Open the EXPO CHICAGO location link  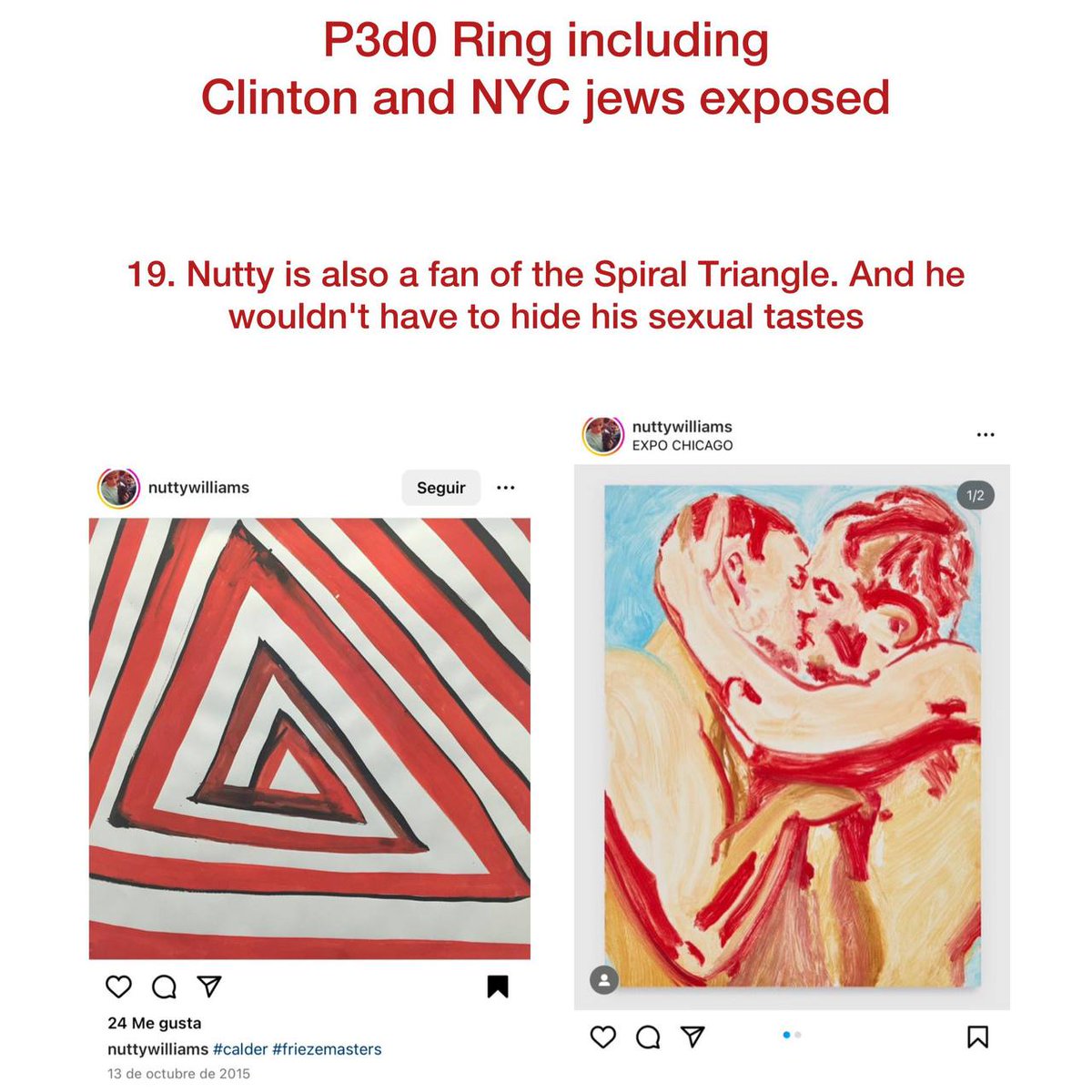pos(682,445)
